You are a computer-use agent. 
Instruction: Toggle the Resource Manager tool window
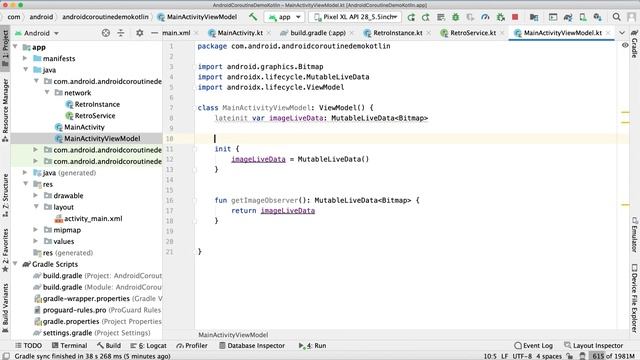coord(5,110)
